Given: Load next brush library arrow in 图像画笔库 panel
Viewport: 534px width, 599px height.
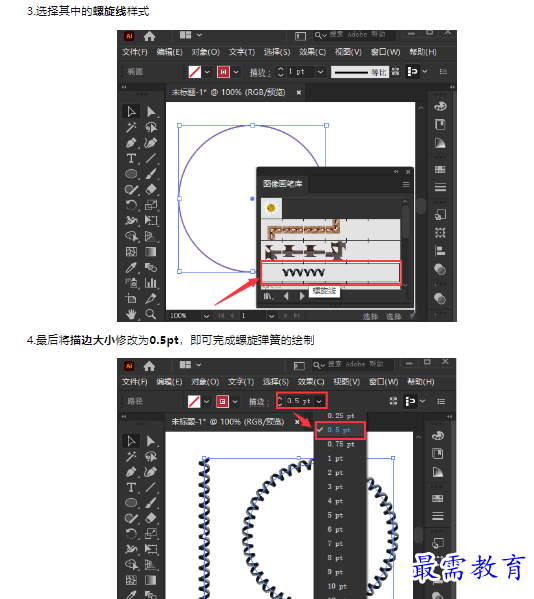Looking at the screenshot, I should 302,296.
